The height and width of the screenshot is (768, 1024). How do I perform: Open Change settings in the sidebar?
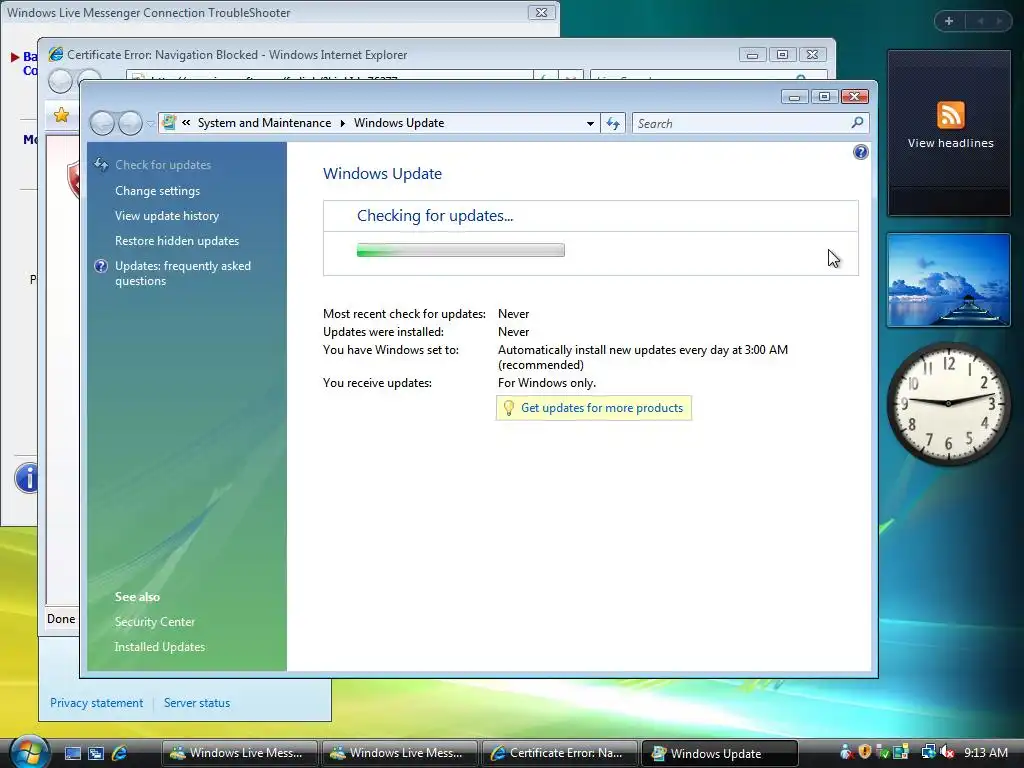click(157, 191)
